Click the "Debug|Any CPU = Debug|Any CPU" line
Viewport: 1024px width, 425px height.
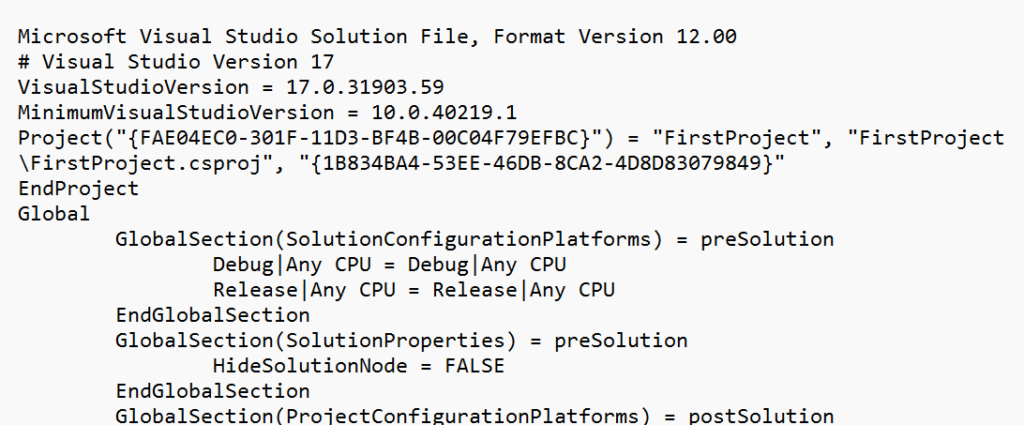pyautogui.click(x=389, y=265)
